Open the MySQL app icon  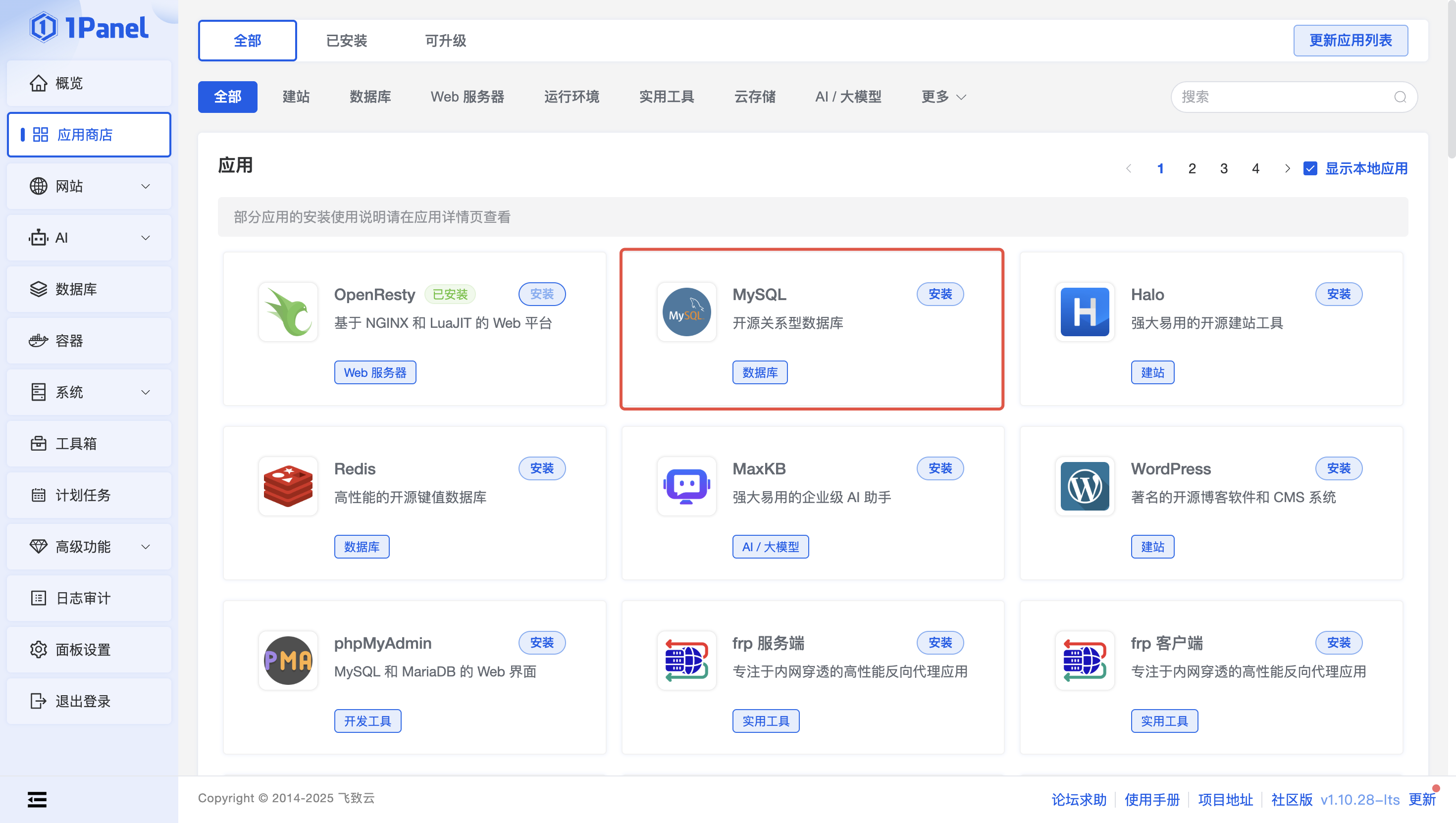click(x=687, y=312)
